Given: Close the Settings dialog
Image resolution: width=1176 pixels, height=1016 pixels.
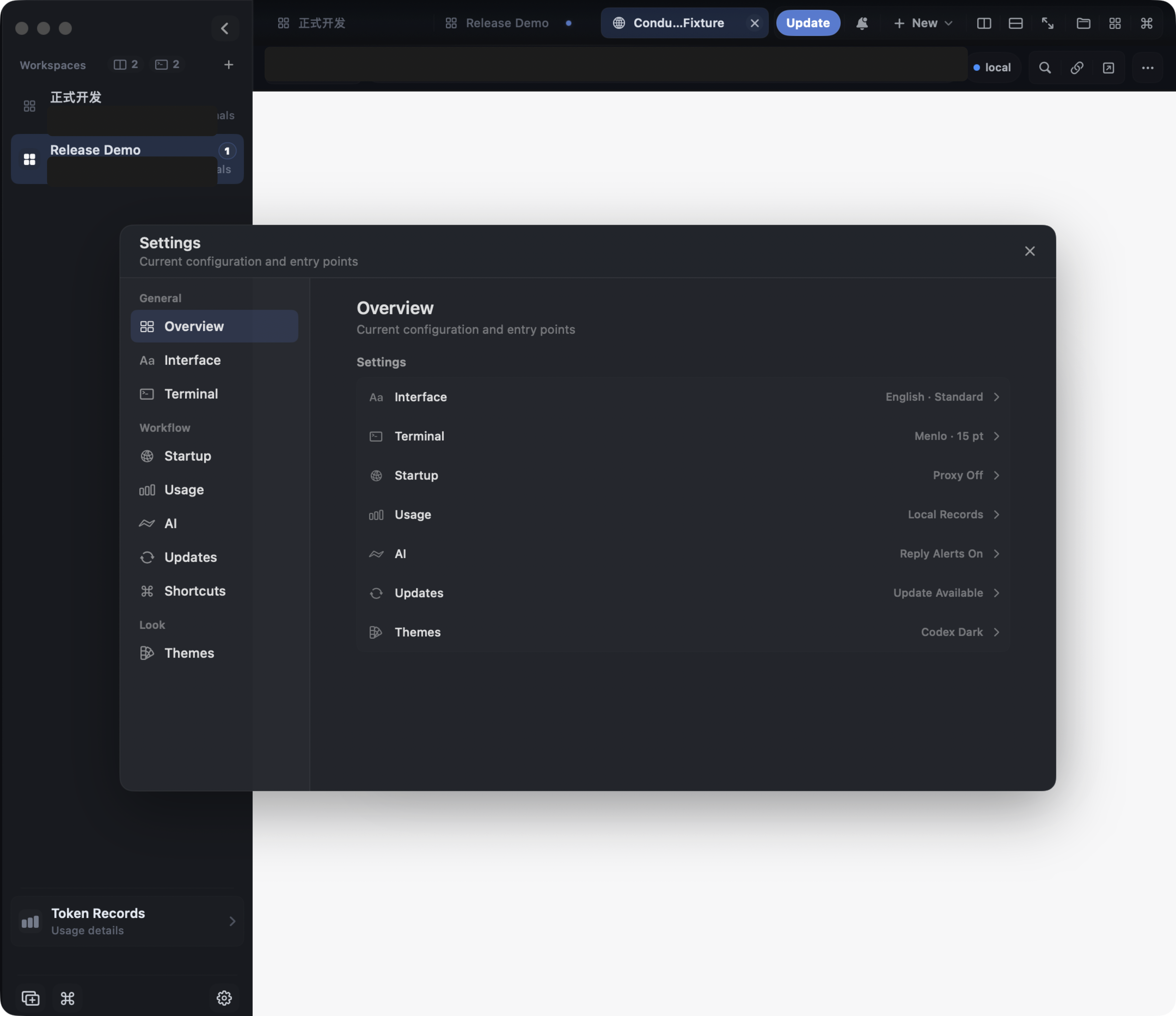Looking at the screenshot, I should [1030, 252].
